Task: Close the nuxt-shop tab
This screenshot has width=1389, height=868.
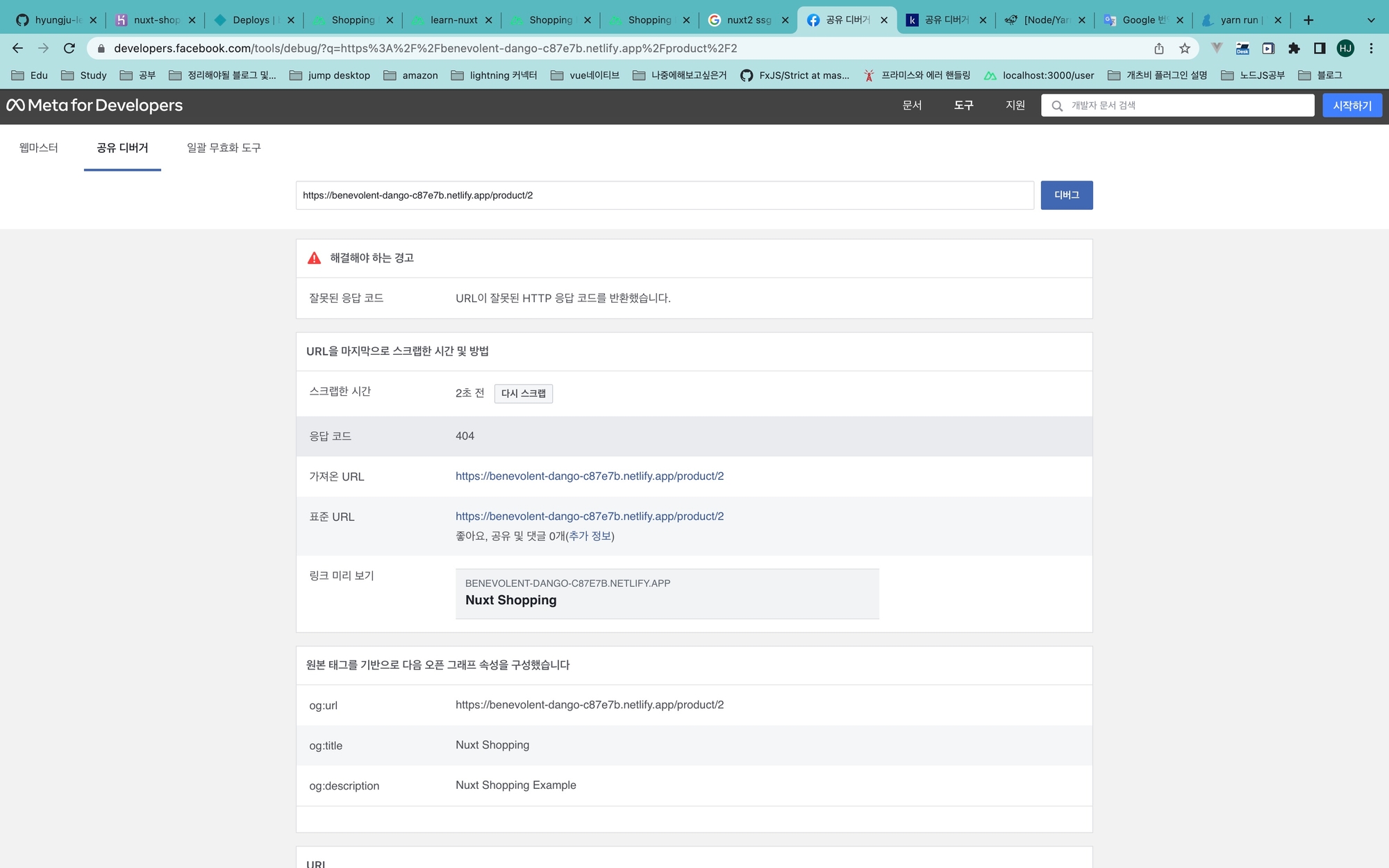Action: [192, 20]
